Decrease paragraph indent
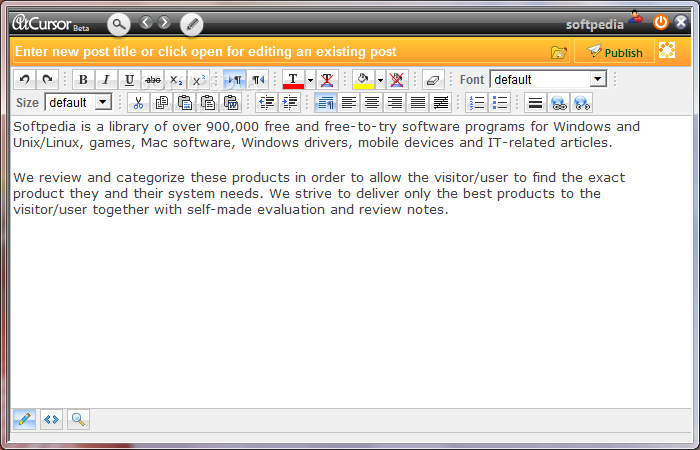700x450 pixels. pyautogui.click(x=267, y=103)
